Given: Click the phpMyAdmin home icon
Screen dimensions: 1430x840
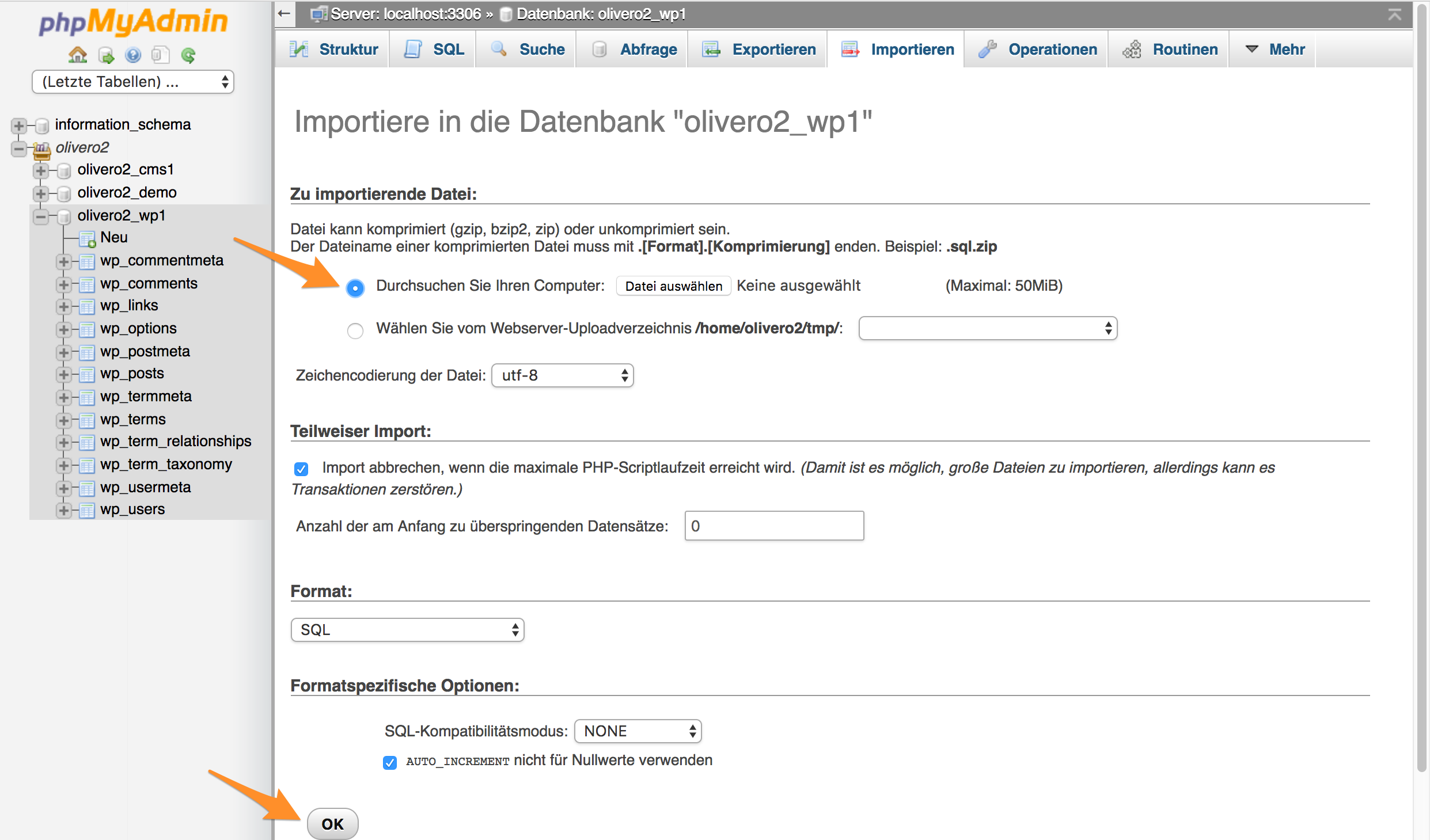Looking at the screenshot, I should tap(77, 55).
